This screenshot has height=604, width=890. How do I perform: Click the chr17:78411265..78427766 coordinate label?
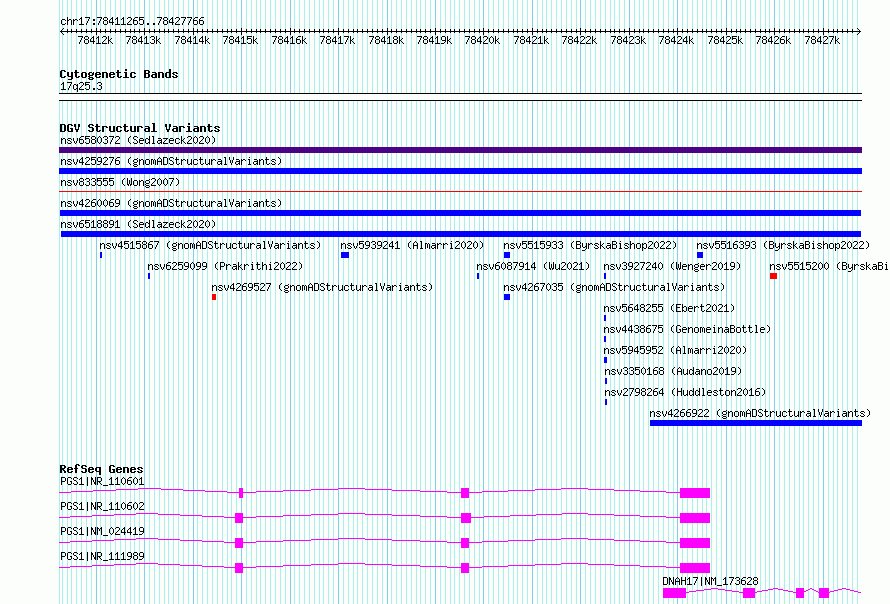click(132, 21)
